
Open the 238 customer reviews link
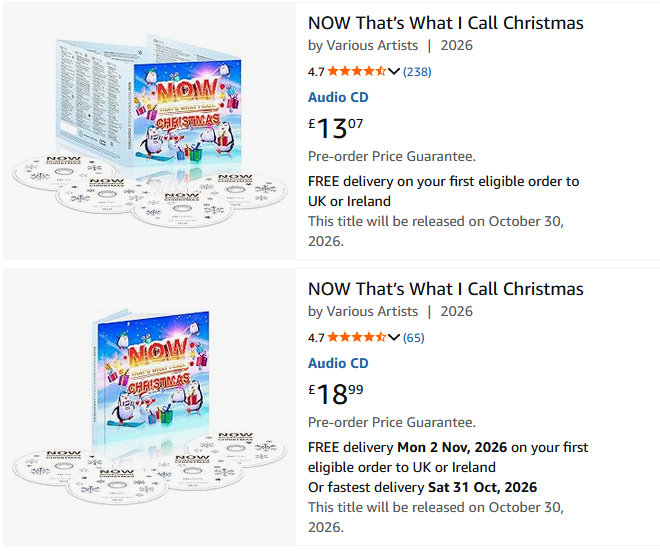[x=417, y=71]
